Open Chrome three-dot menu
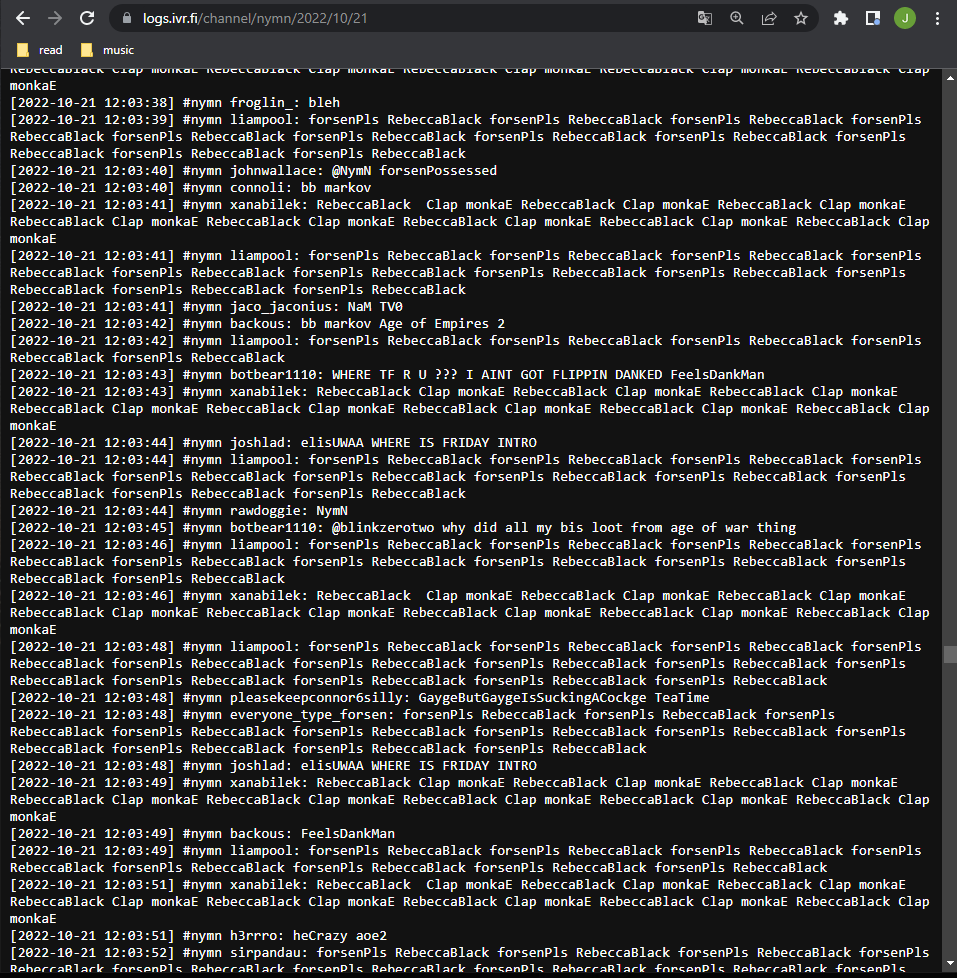The width and height of the screenshot is (957, 978). [x=937, y=18]
